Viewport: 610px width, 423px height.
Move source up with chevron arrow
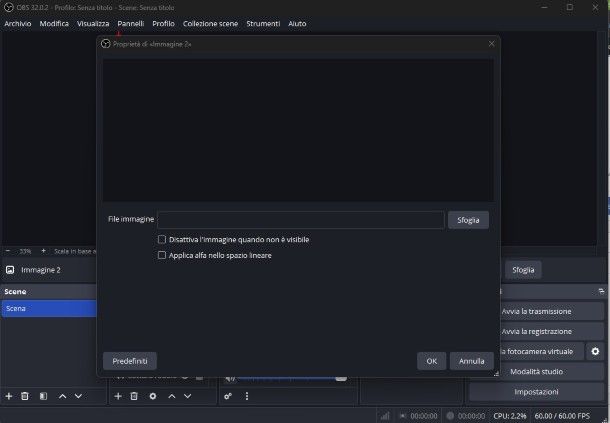[x=172, y=396]
